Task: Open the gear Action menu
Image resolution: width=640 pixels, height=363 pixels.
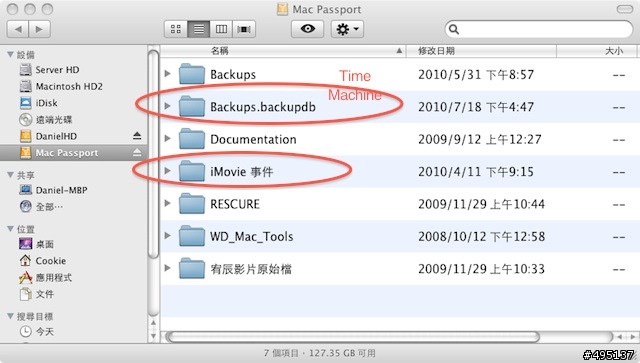Action: tap(347, 29)
